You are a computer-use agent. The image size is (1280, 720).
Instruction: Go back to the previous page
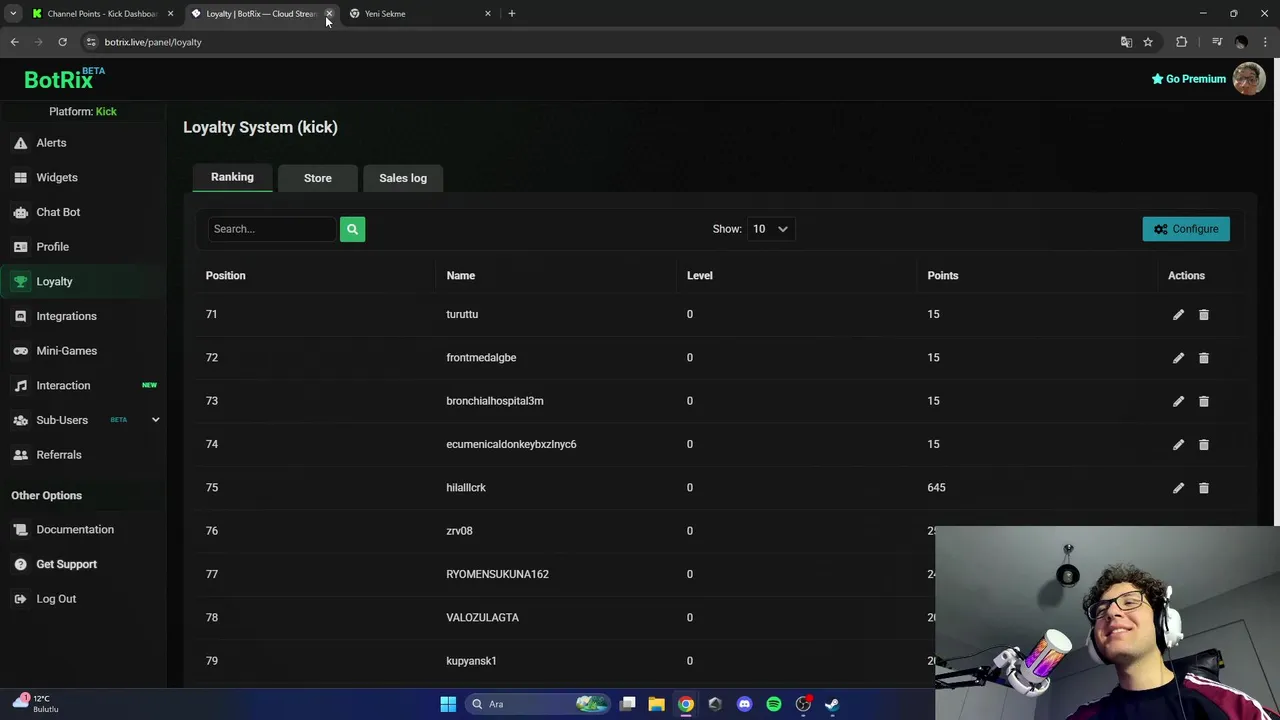tap(14, 42)
